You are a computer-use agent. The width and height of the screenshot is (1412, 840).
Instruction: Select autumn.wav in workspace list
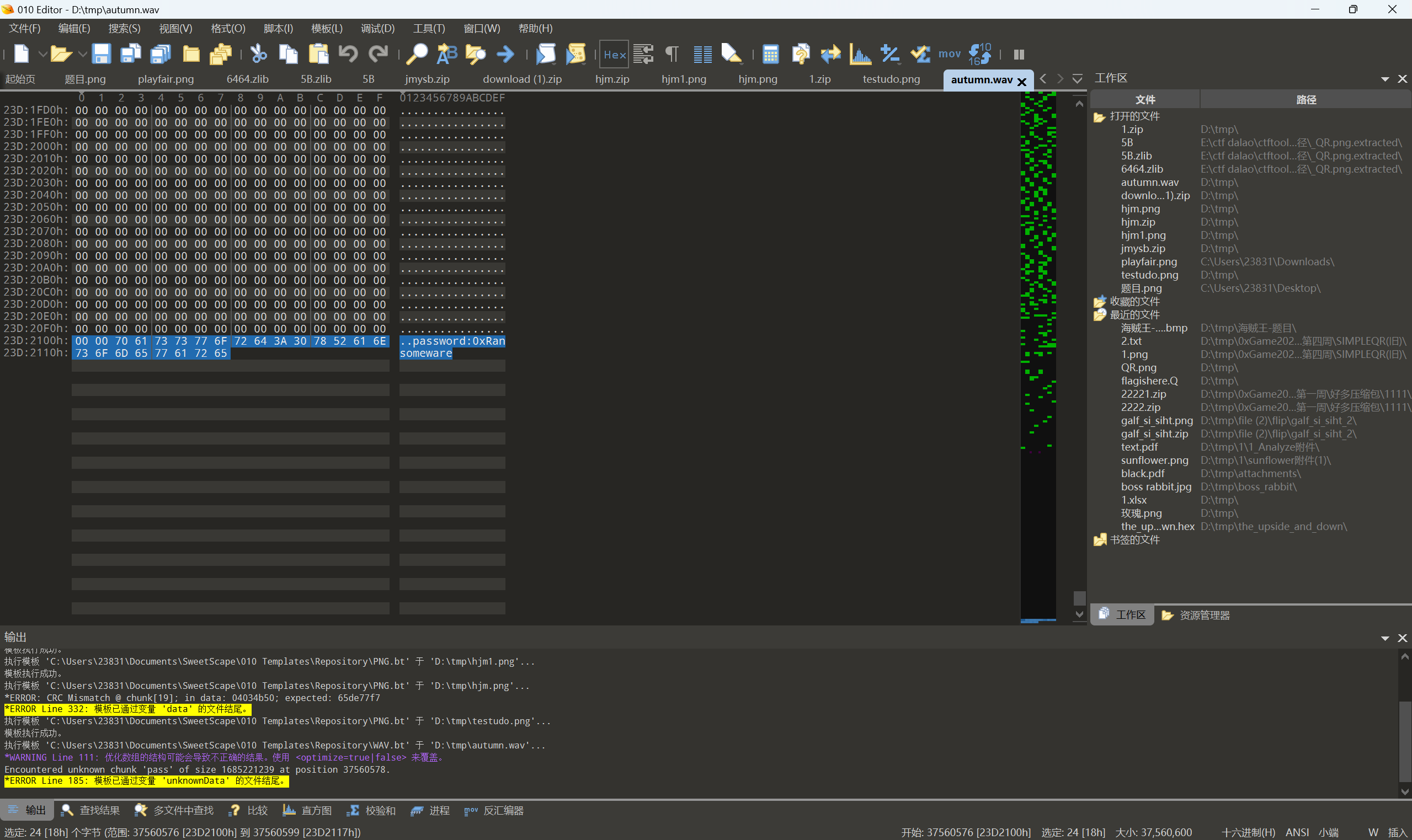1150,182
